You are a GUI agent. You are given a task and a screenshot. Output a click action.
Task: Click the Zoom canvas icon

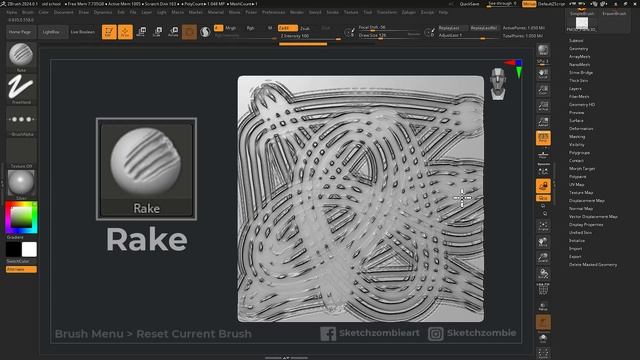click(543, 89)
